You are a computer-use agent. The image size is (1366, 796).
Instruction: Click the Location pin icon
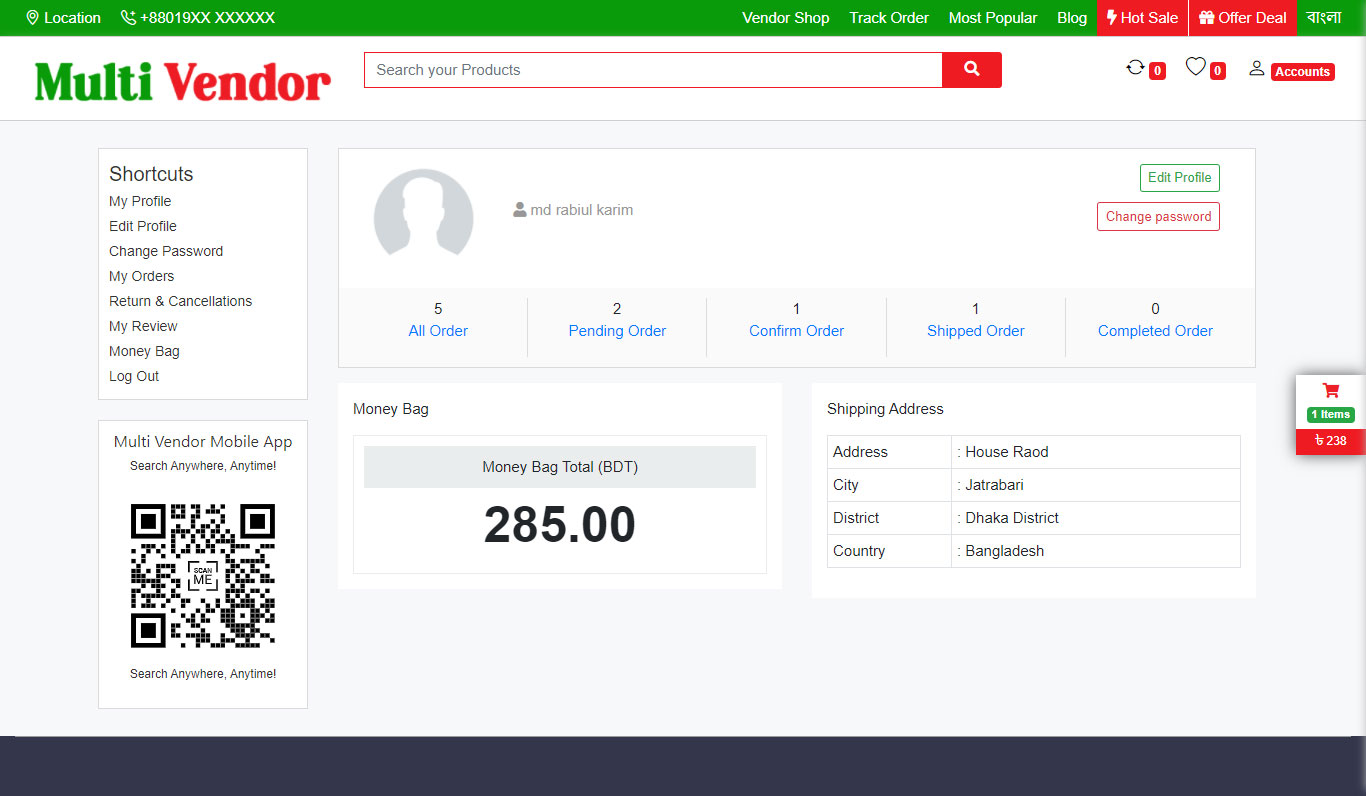32,18
